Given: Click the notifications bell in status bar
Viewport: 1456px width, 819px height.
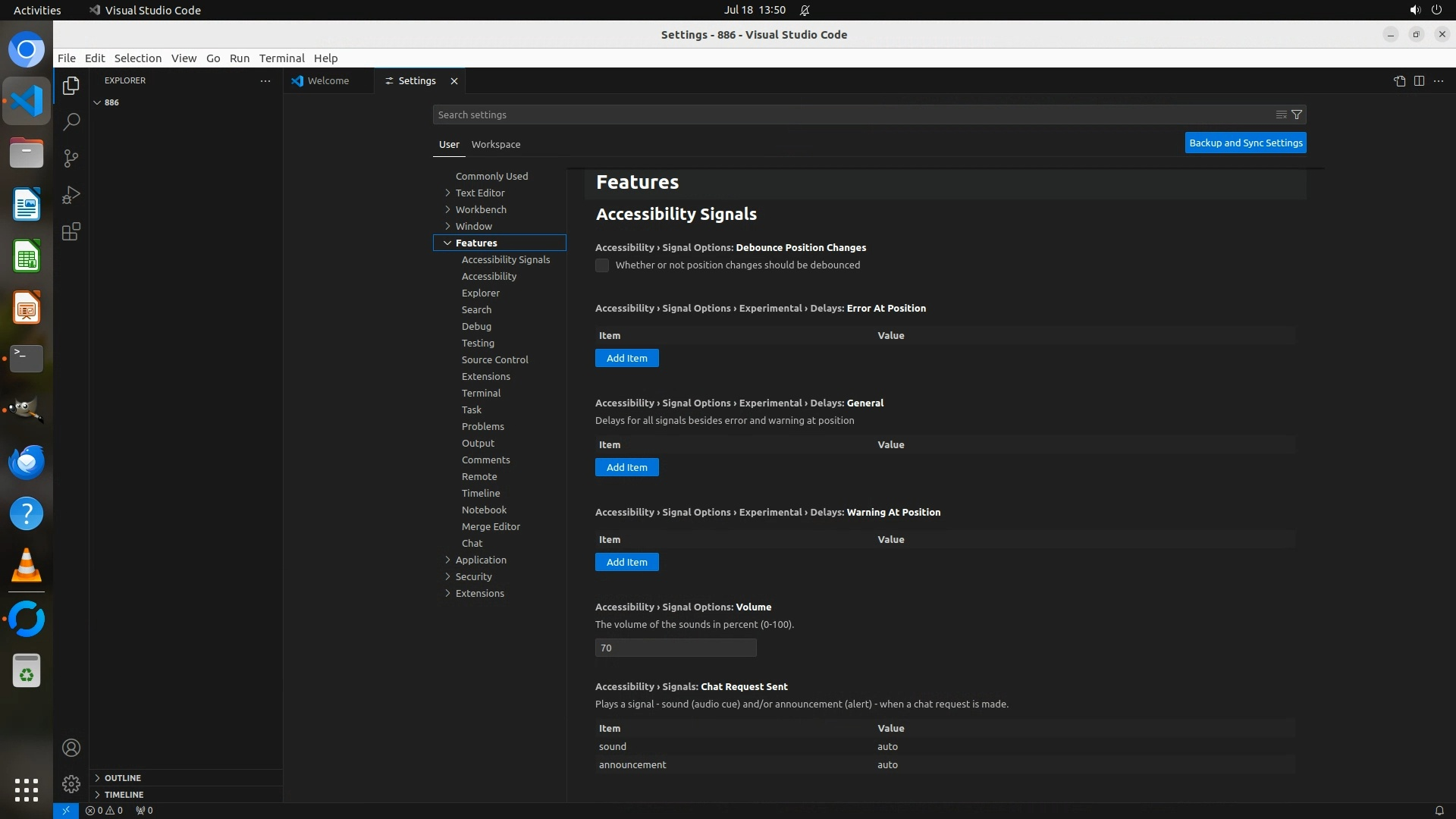Looking at the screenshot, I should (1439, 810).
